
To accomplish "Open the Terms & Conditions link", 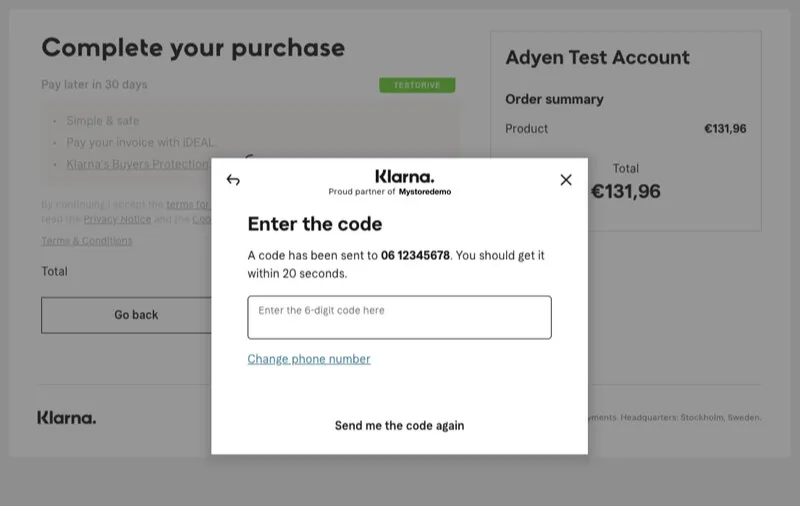I will point(87,241).
